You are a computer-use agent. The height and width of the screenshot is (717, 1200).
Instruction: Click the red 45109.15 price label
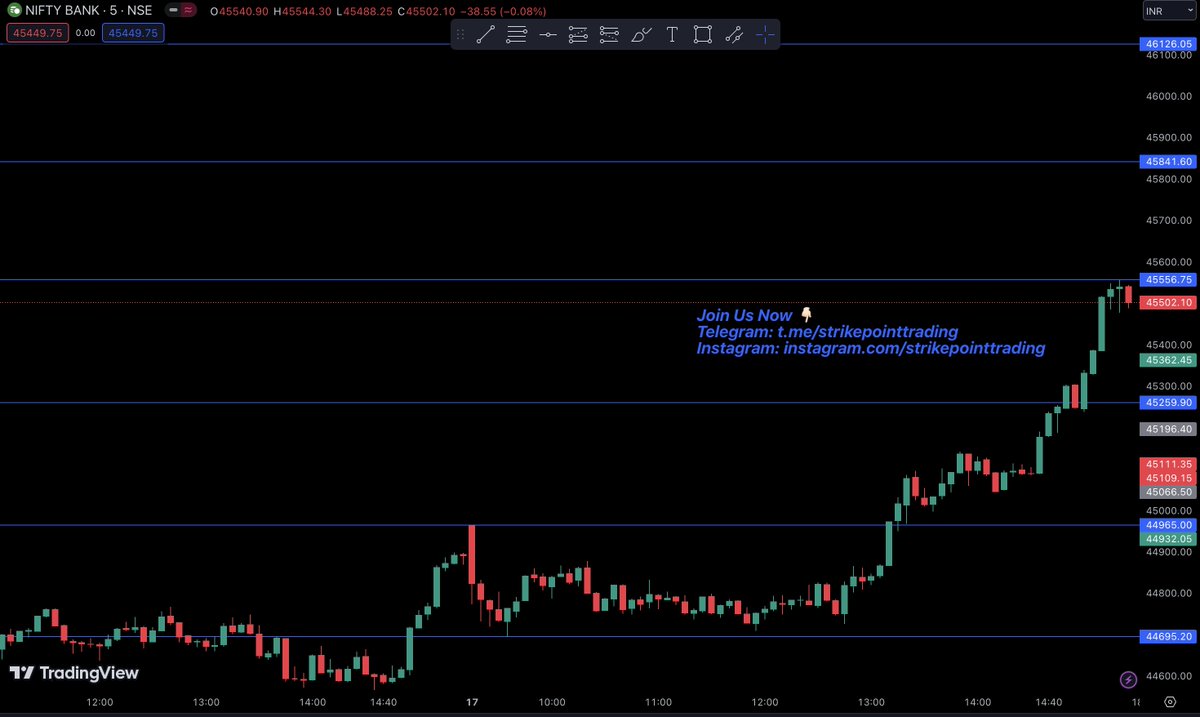(1168, 478)
